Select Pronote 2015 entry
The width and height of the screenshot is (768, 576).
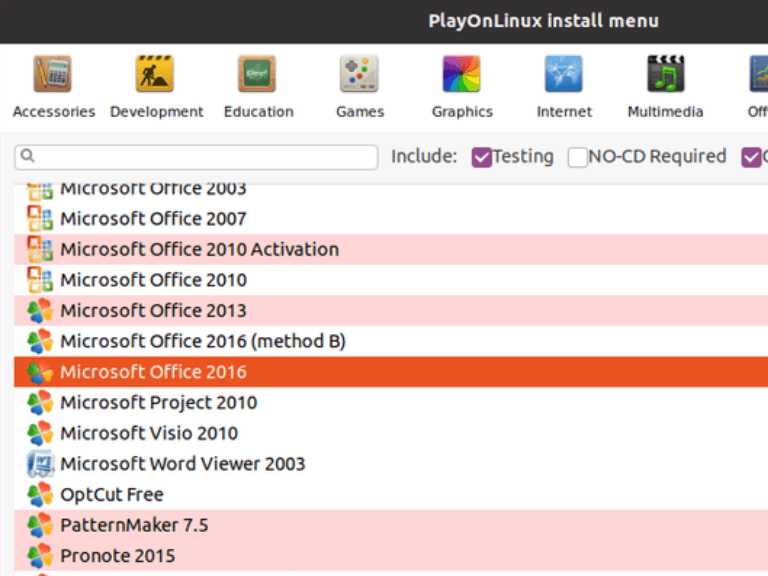click(x=391, y=556)
